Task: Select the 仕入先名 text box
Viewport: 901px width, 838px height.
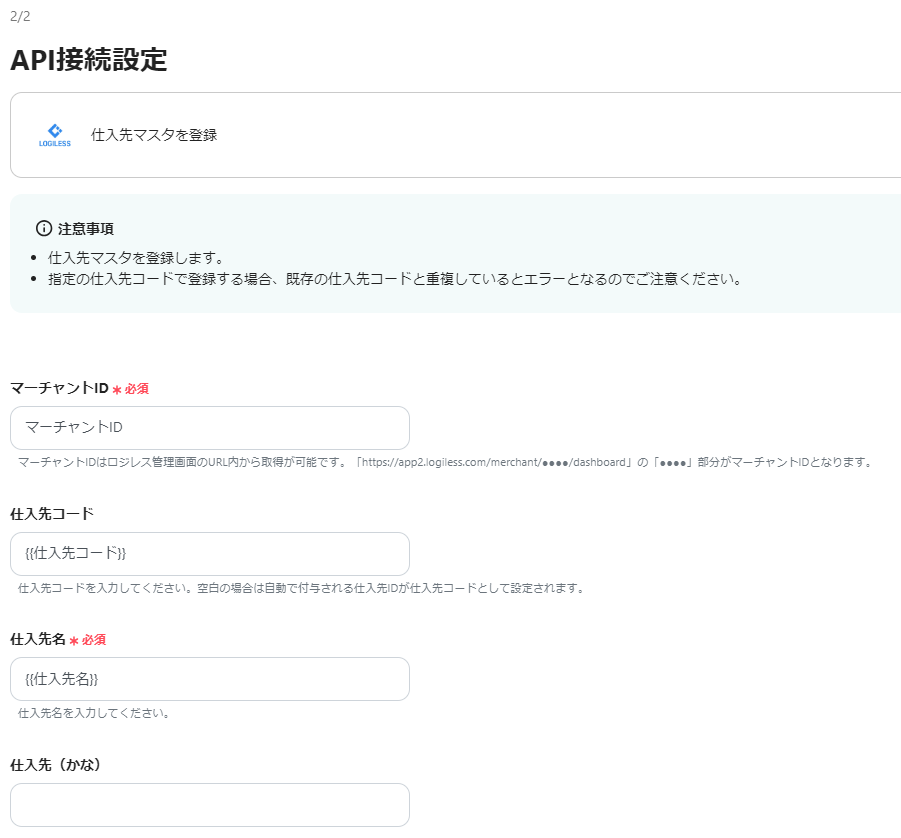Action: pos(210,679)
